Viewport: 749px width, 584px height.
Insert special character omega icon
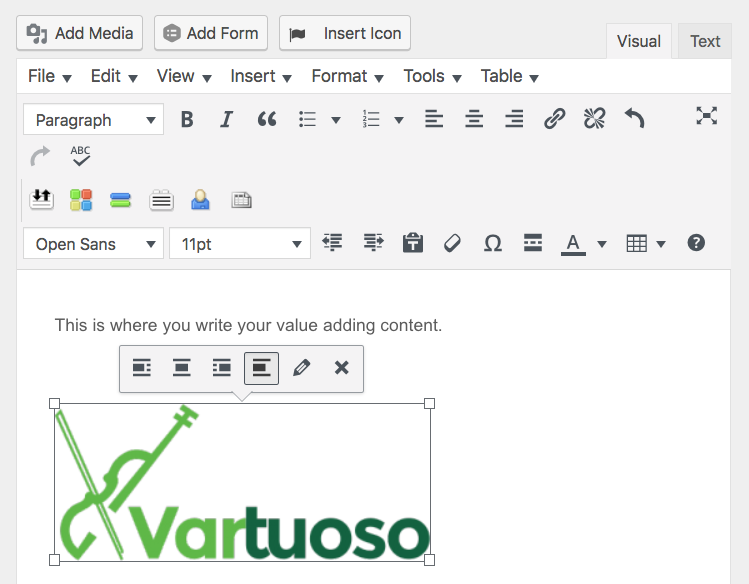tap(492, 243)
